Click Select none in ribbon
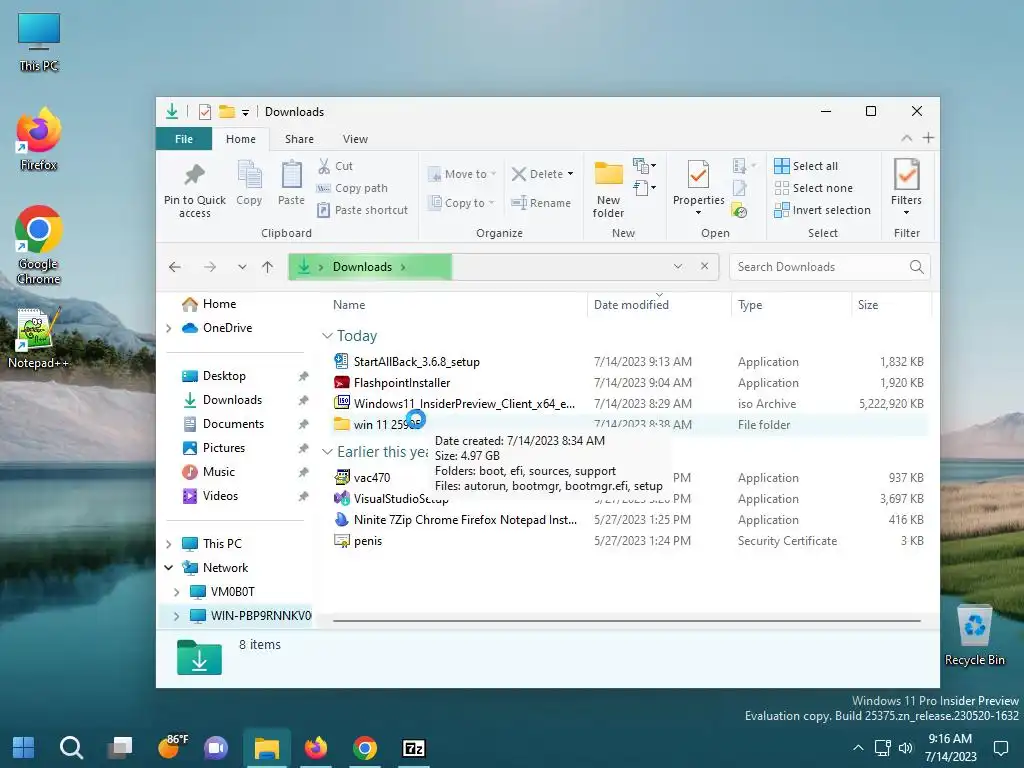Image resolution: width=1024 pixels, height=768 pixels. [813, 188]
